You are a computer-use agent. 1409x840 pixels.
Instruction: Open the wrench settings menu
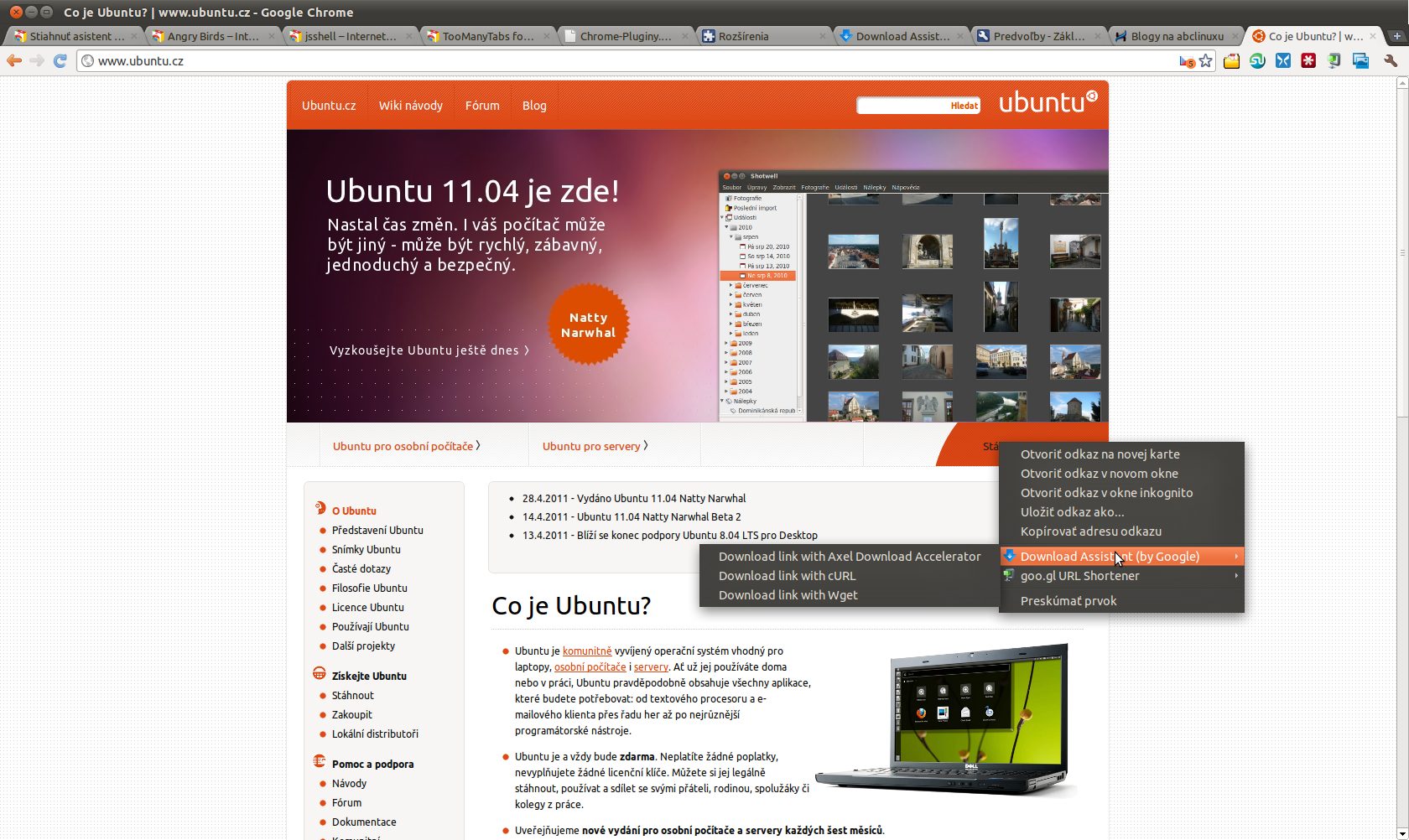(x=1390, y=60)
